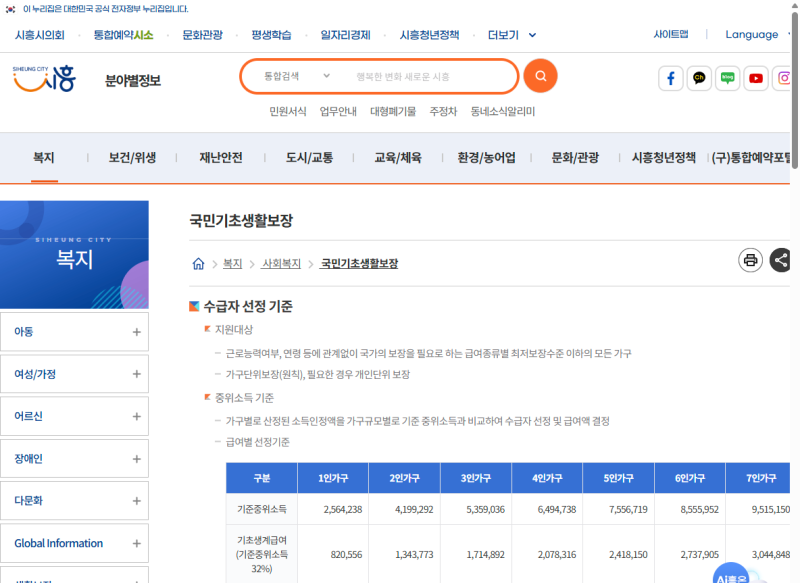Open the Language selector
Screen dimensions: 800x583
click(757, 35)
